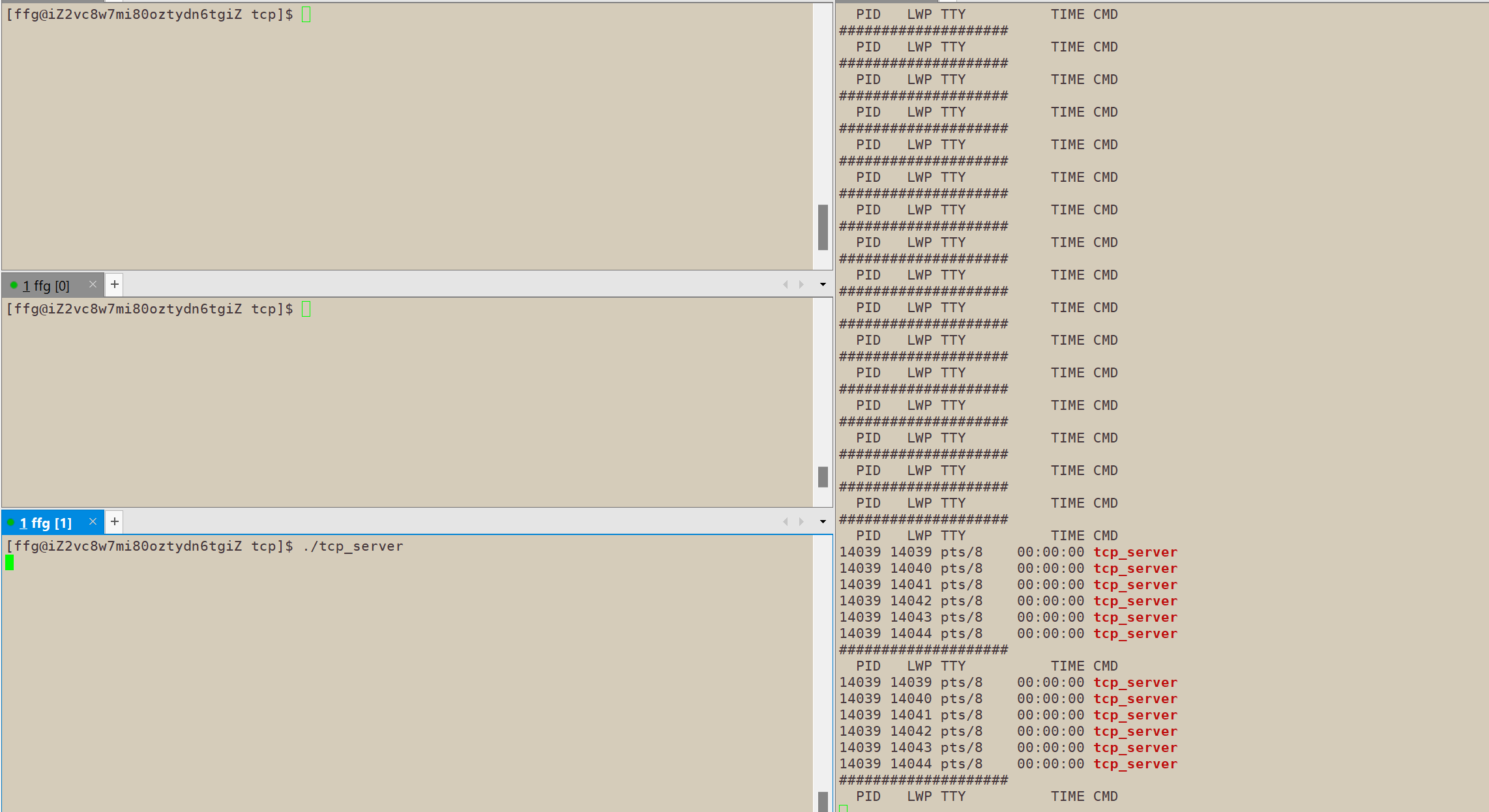Close the "1 ffg [0]" tab
Screen dimensions: 1489x812
tap(93, 284)
